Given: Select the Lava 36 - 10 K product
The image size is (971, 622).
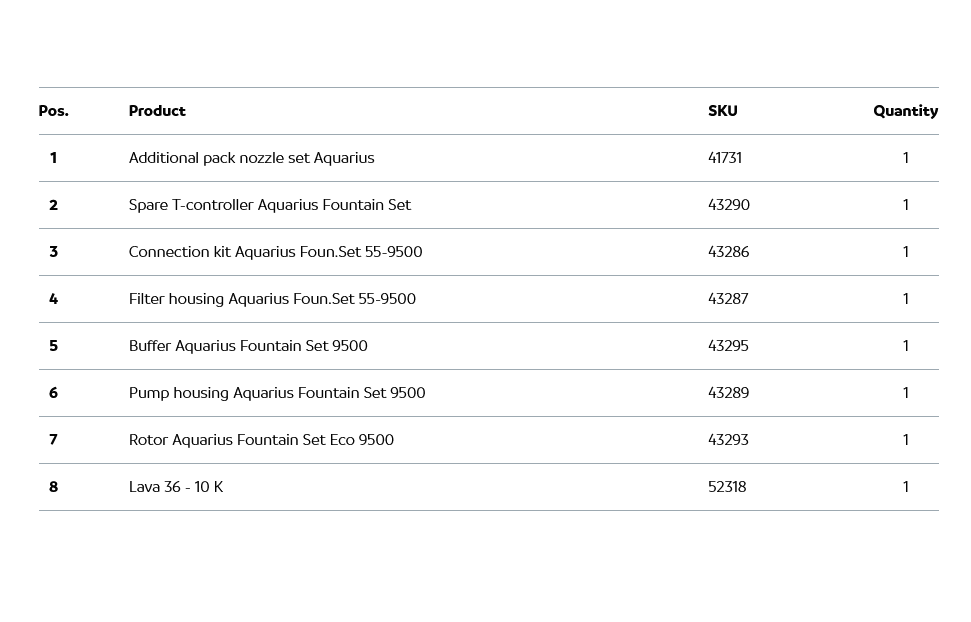Looking at the screenshot, I should click(x=176, y=487).
